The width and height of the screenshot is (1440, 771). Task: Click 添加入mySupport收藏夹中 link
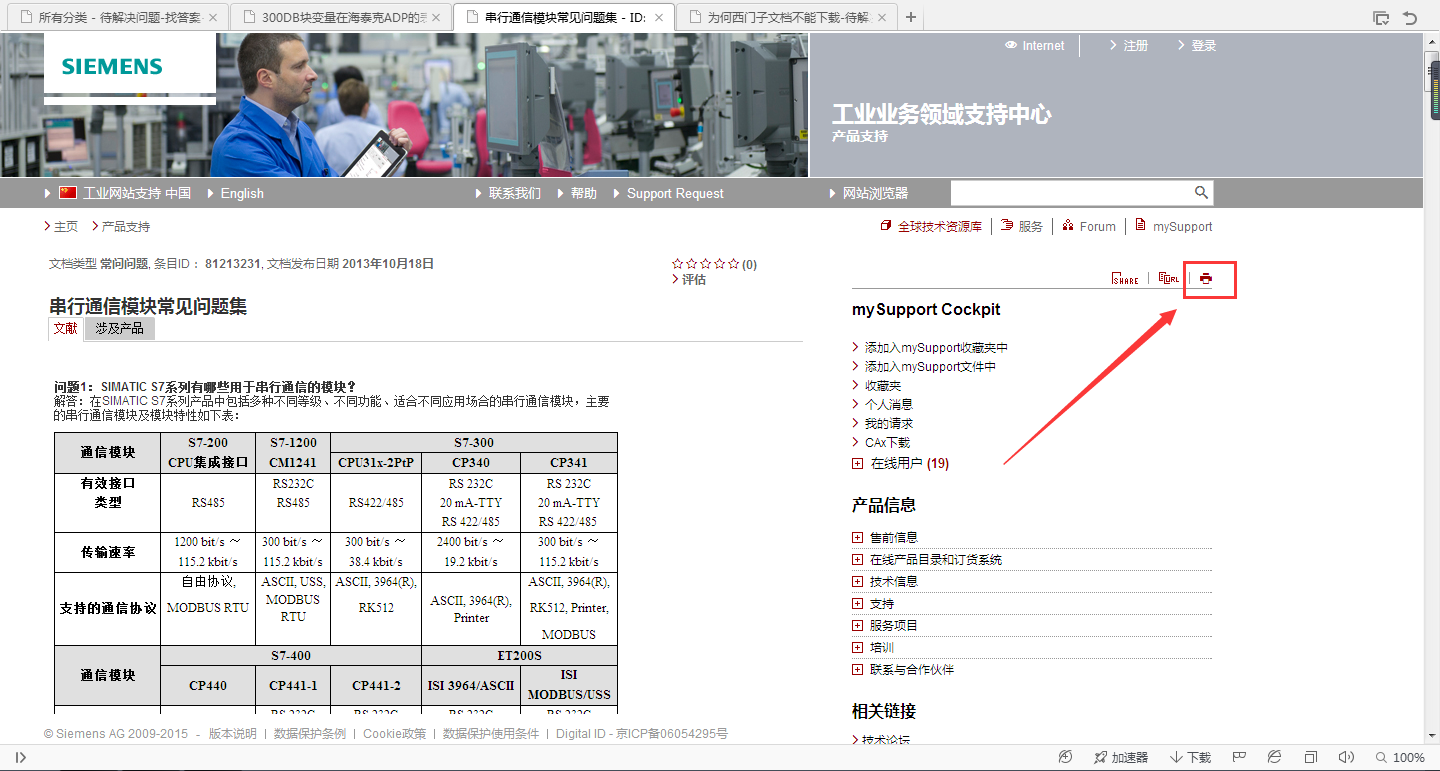(937, 348)
